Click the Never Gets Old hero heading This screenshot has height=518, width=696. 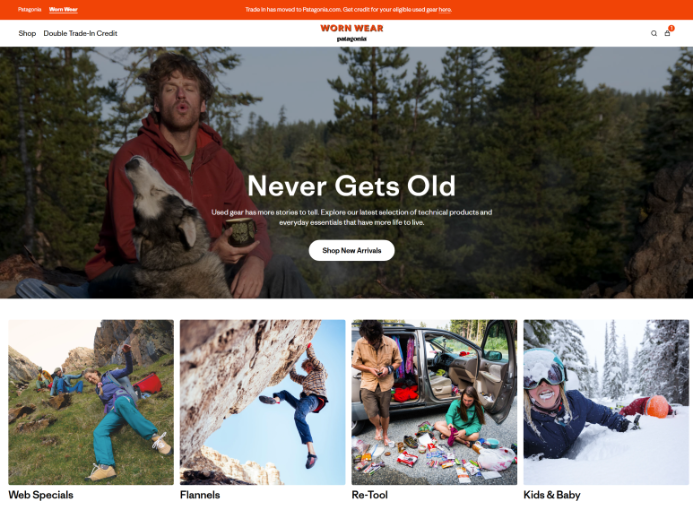352,186
